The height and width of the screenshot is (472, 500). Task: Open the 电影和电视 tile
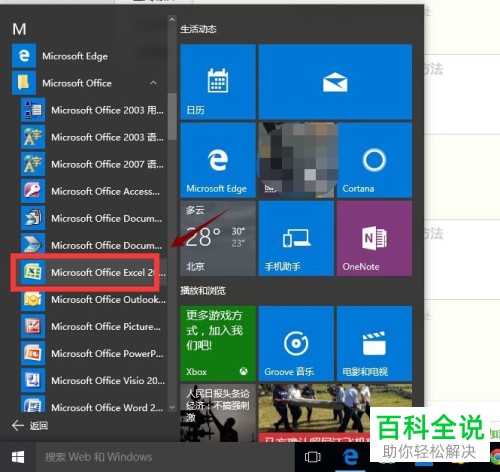pyautogui.click(x=374, y=343)
